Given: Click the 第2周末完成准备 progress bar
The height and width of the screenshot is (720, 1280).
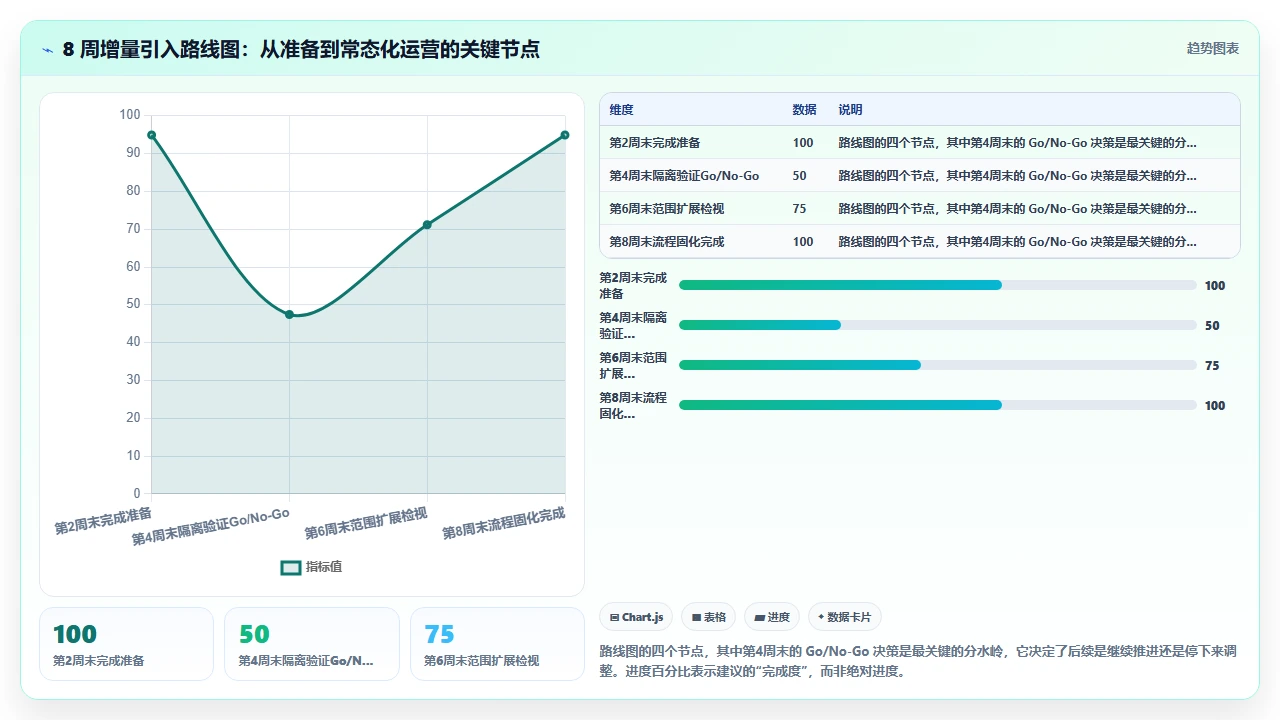Looking at the screenshot, I should tap(938, 285).
